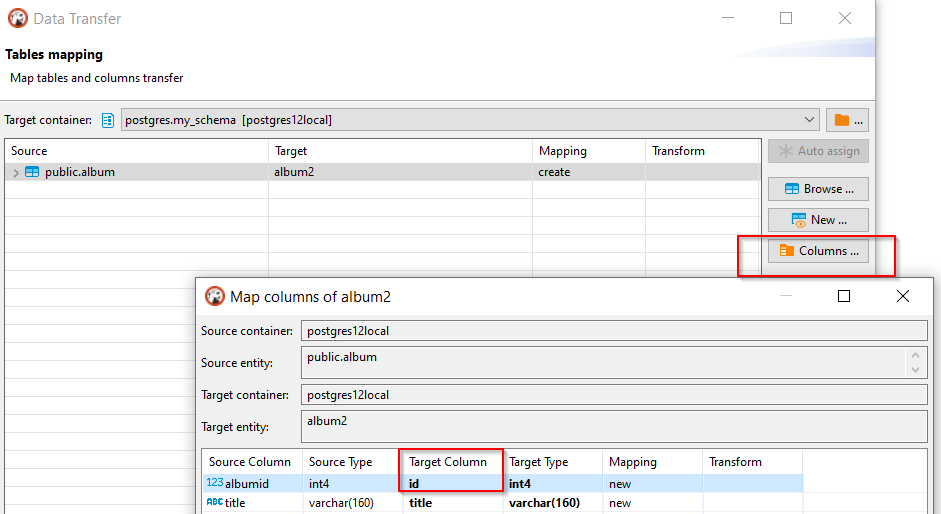Click the Browse ... button
Viewport: 941px width, 514px height.
point(818,189)
